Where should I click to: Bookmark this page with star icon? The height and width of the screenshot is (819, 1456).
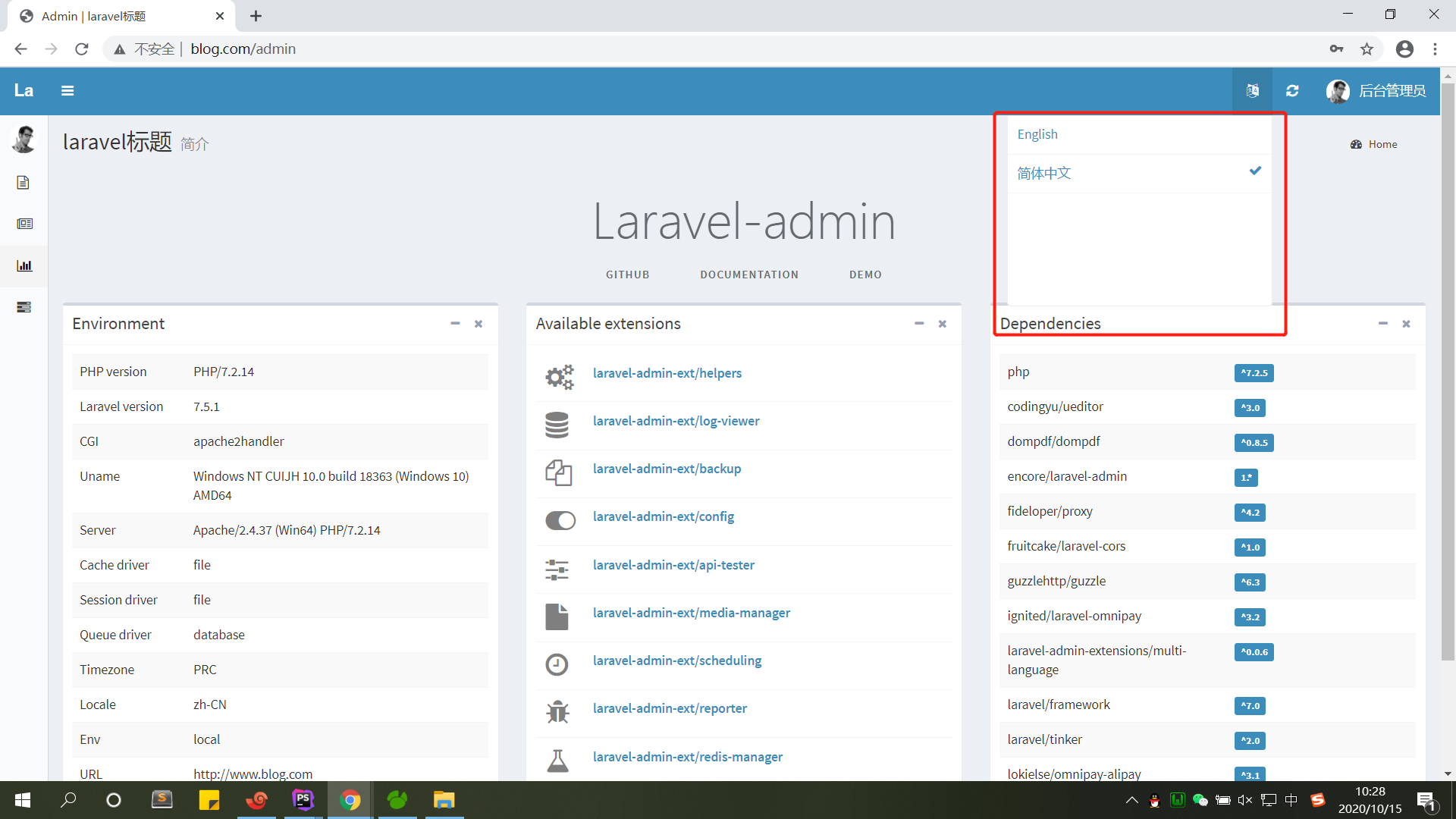click(1367, 49)
